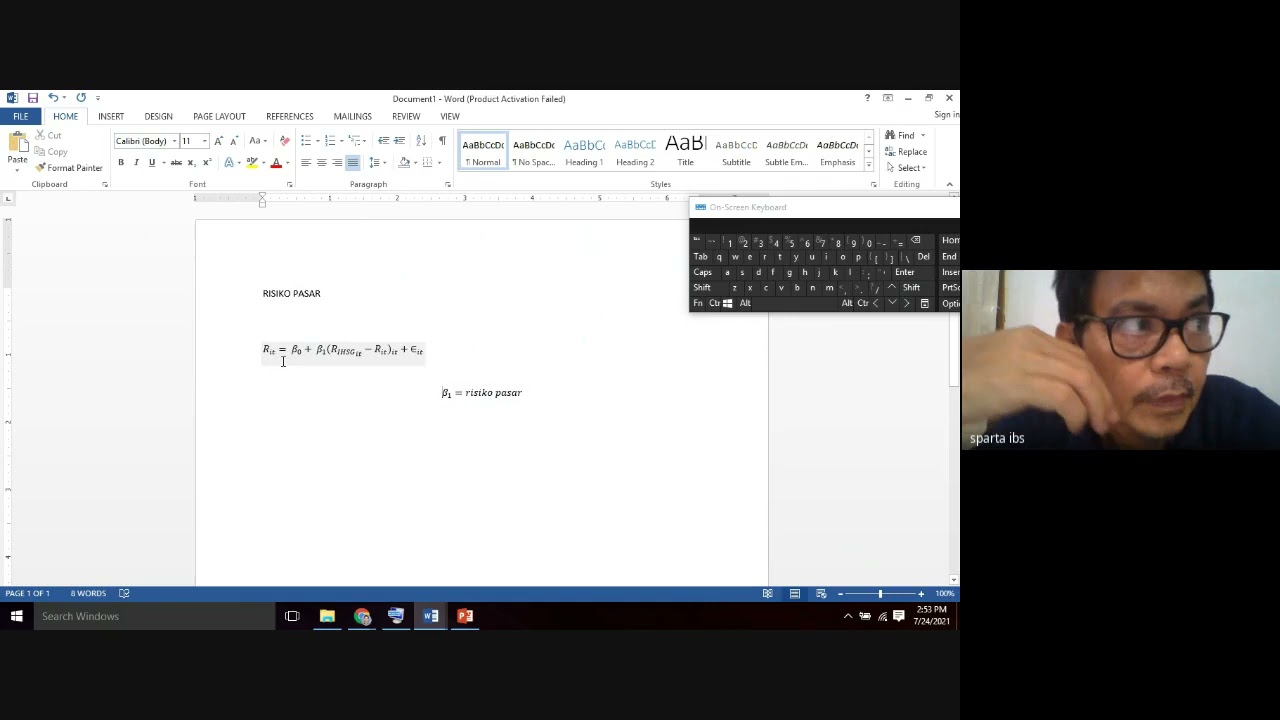Open Word Help with the question mark
Viewport: 1280px width, 720px height.
point(867,98)
